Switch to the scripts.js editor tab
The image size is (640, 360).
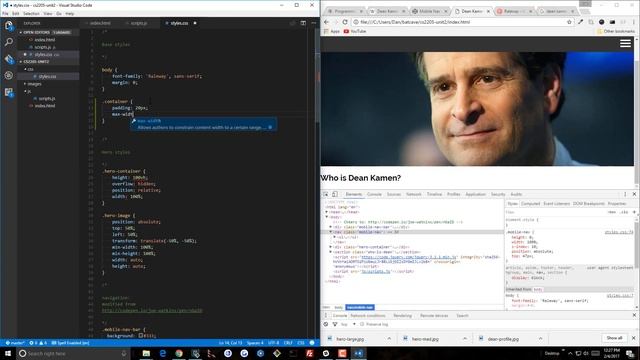139,23
